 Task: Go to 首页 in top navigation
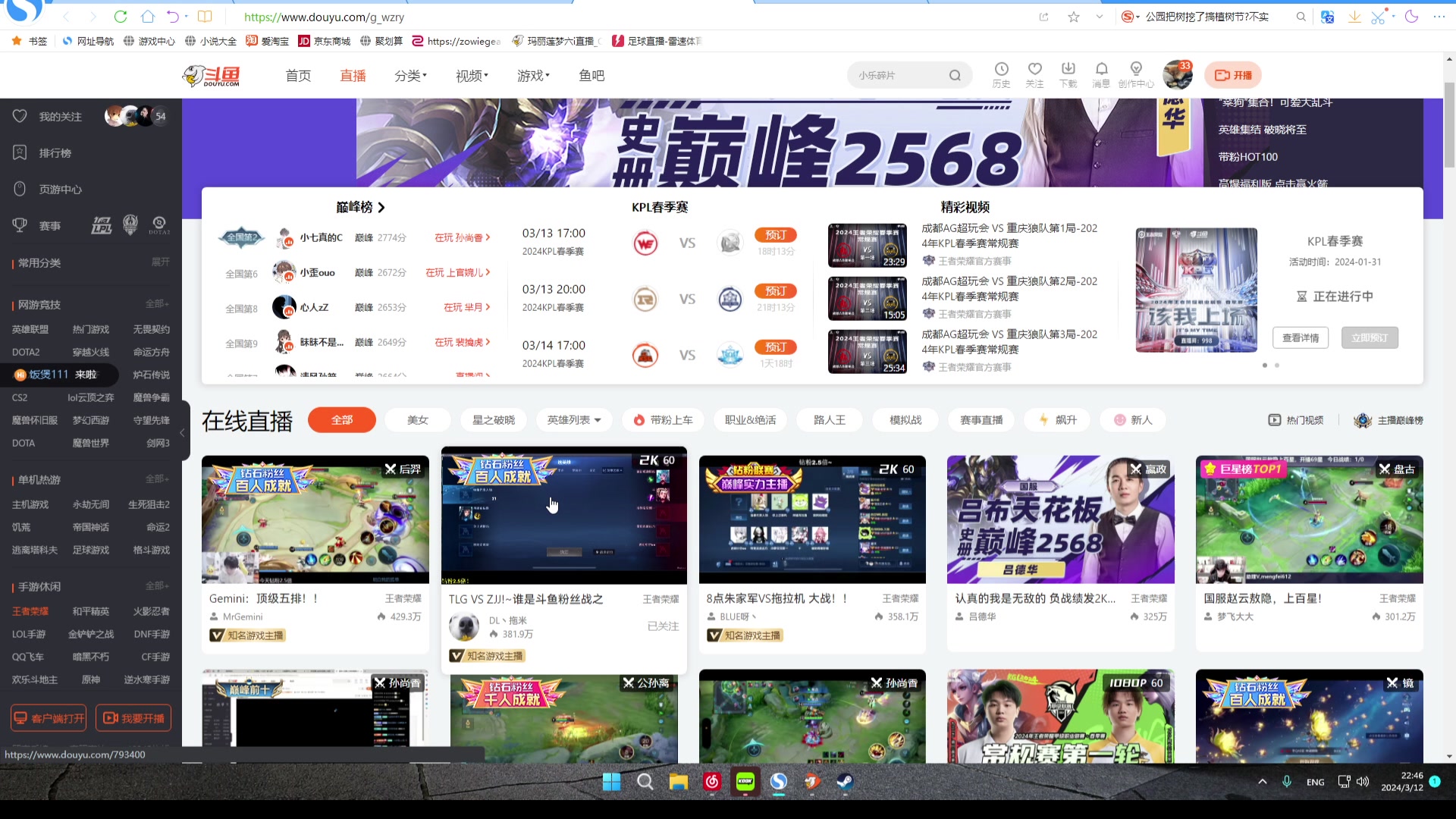[298, 75]
